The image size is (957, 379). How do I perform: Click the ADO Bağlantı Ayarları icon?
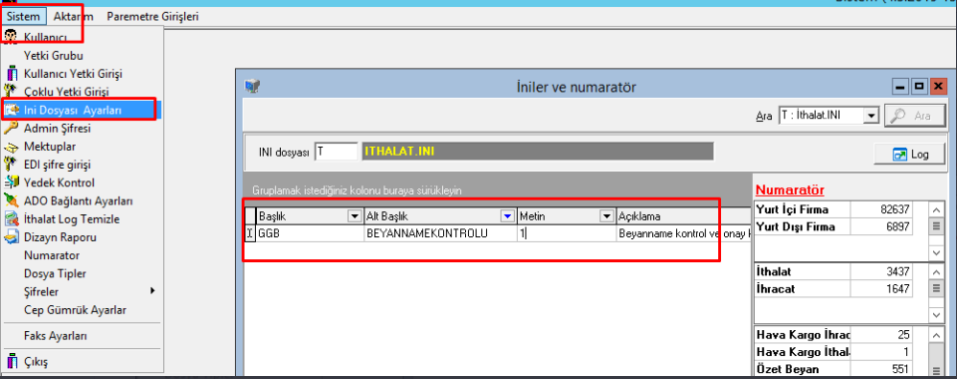click(10, 201)
